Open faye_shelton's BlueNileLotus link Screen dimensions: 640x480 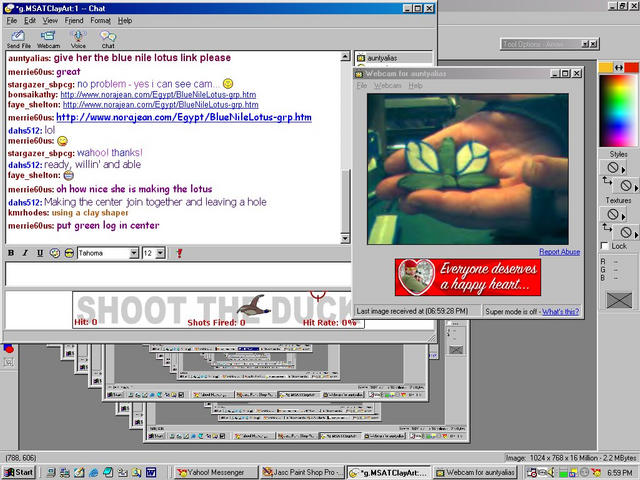pyautogui.click(x=160, y=104)
